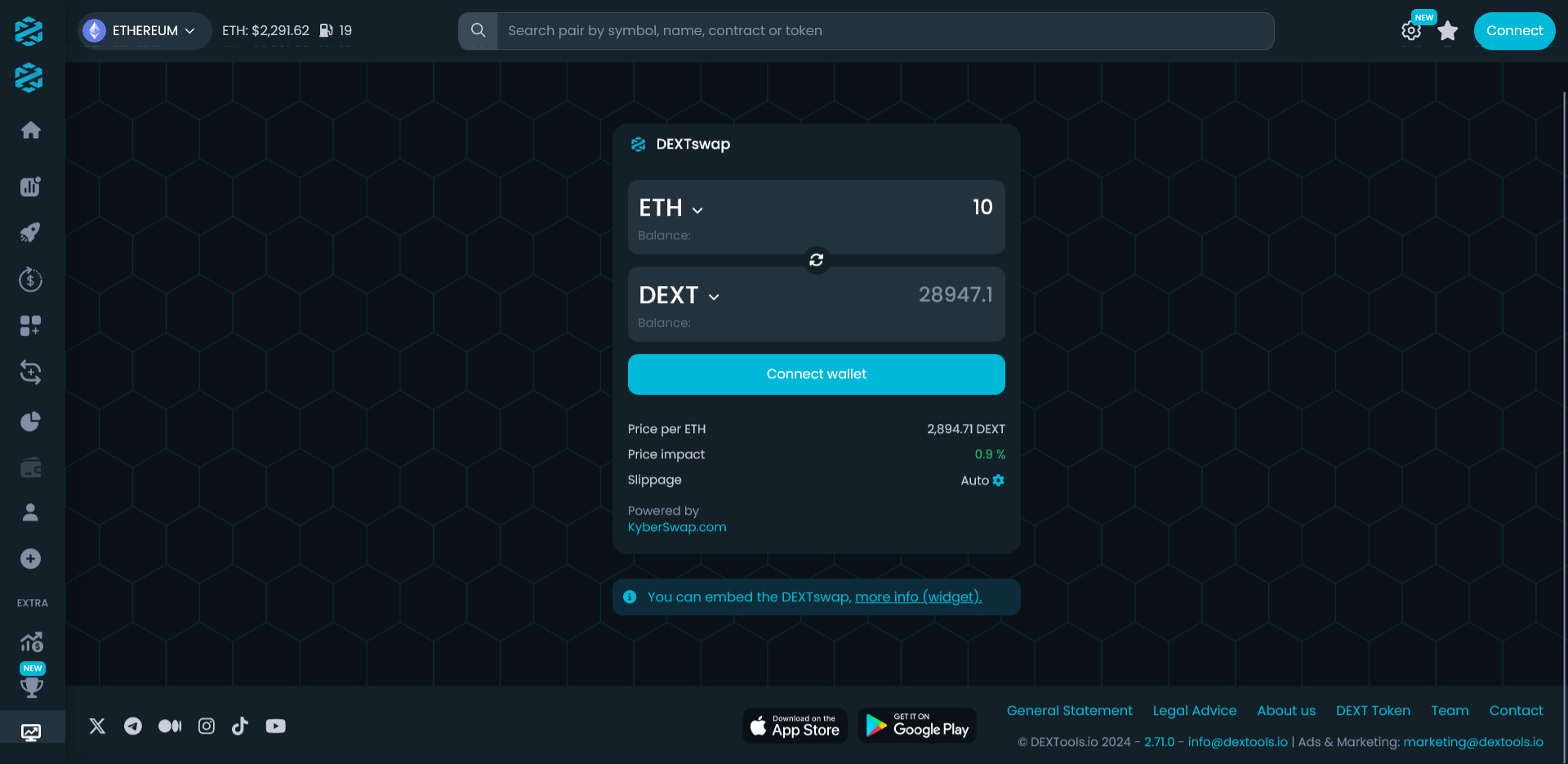The image size is (1568, 764).
Task: Click the ETH: $2,291.62 price text
Action: 265,30
